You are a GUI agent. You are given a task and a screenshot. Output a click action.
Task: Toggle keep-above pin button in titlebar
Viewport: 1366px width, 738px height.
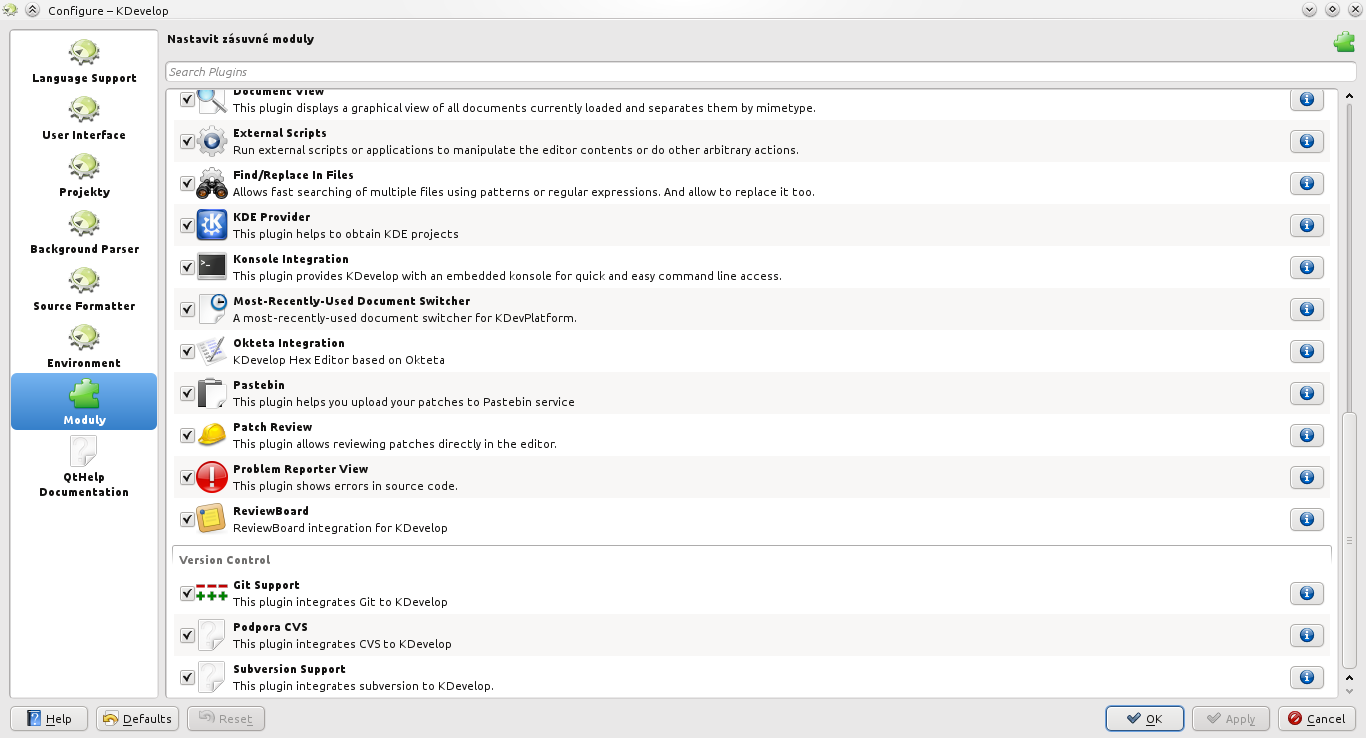(31, 10)
